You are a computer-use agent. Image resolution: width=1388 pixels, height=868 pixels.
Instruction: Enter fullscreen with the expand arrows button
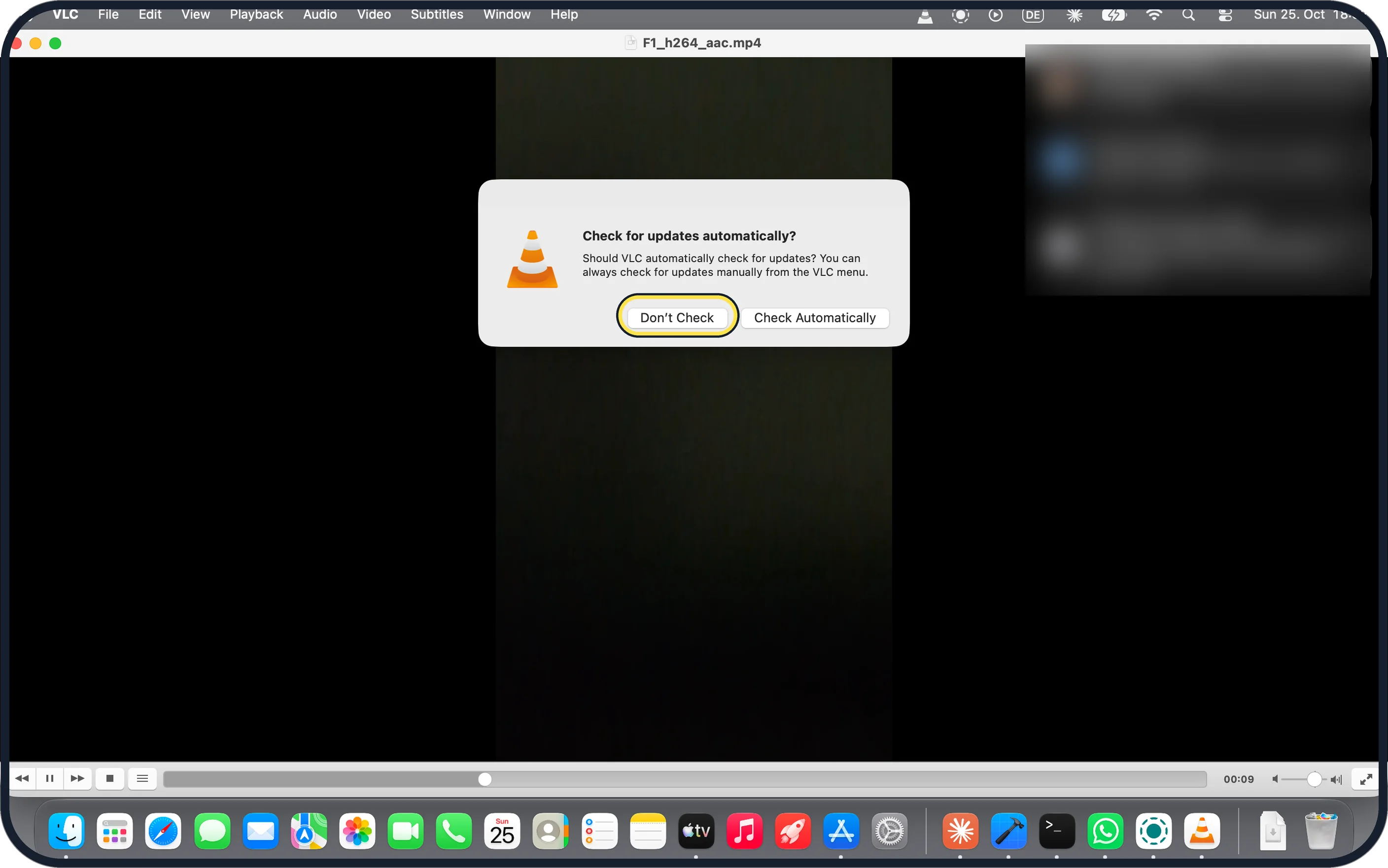pyautogui.click(x=1366, y=779)
